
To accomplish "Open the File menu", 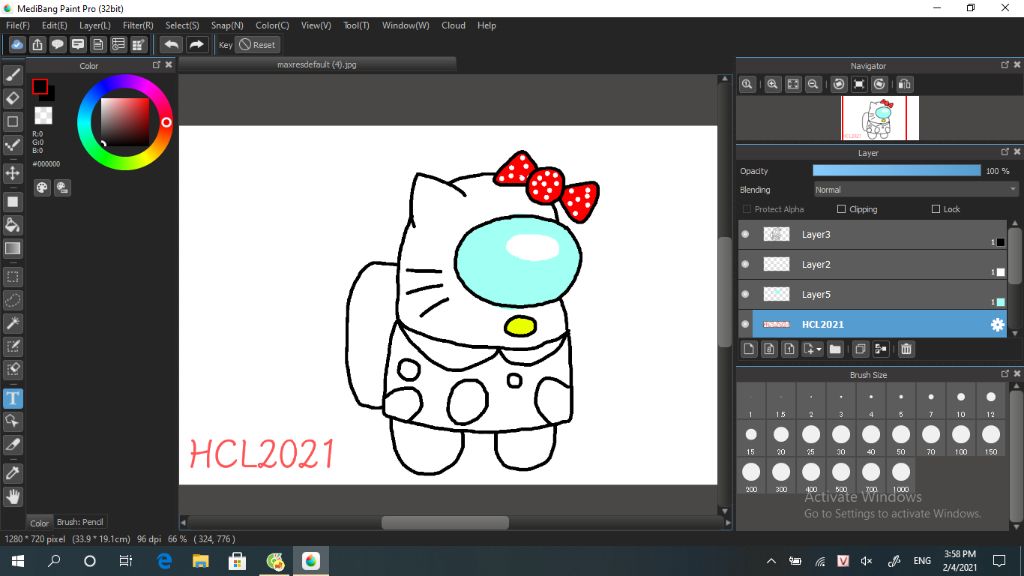I will pyautogui.click(x=18, y=25).
